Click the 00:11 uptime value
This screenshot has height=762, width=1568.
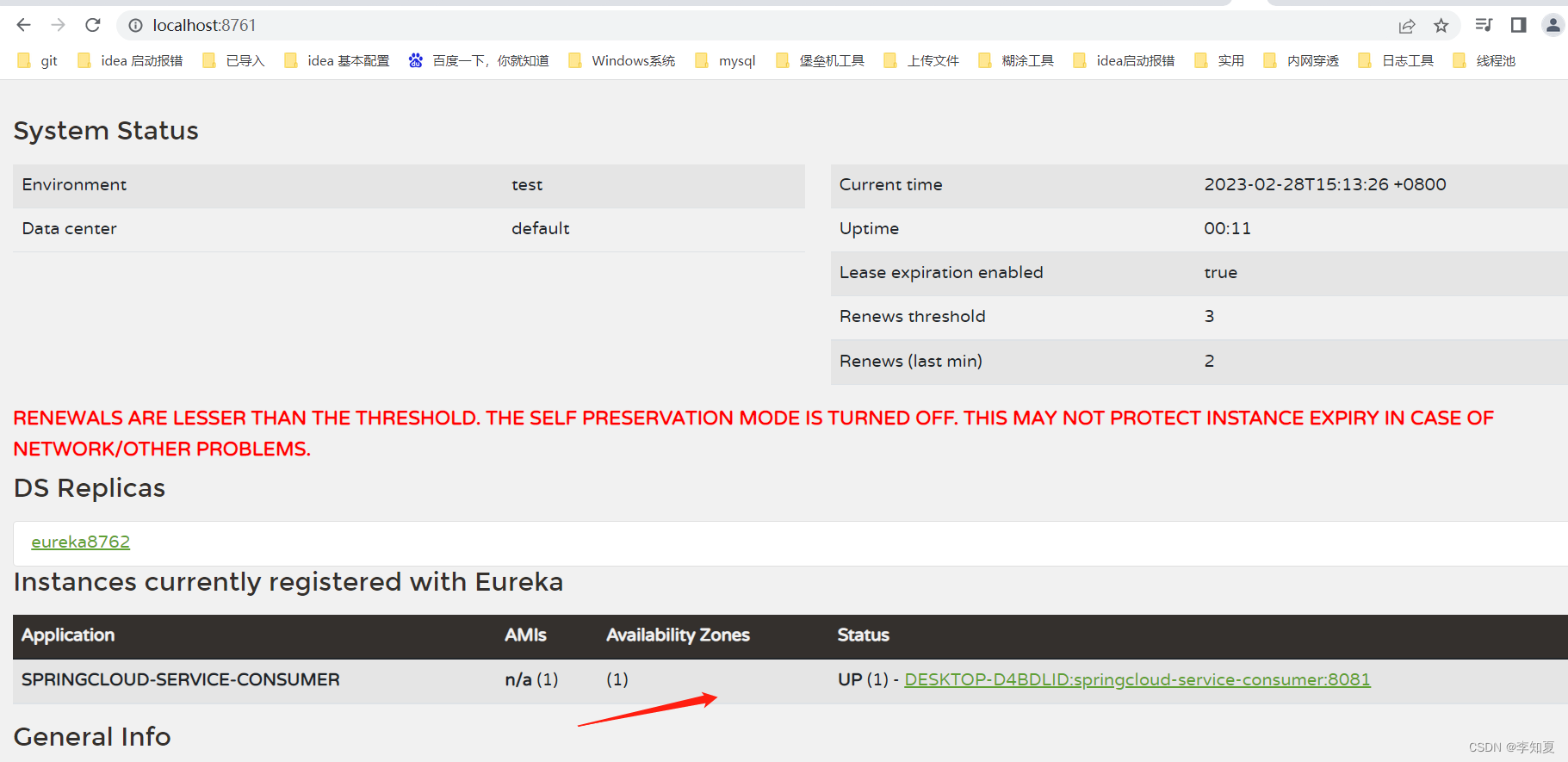point(1227,228)
